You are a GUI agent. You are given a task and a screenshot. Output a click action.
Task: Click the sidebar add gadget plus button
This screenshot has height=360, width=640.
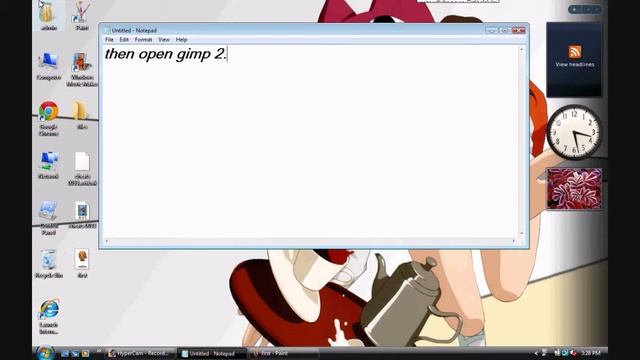(x=574, y=9)
